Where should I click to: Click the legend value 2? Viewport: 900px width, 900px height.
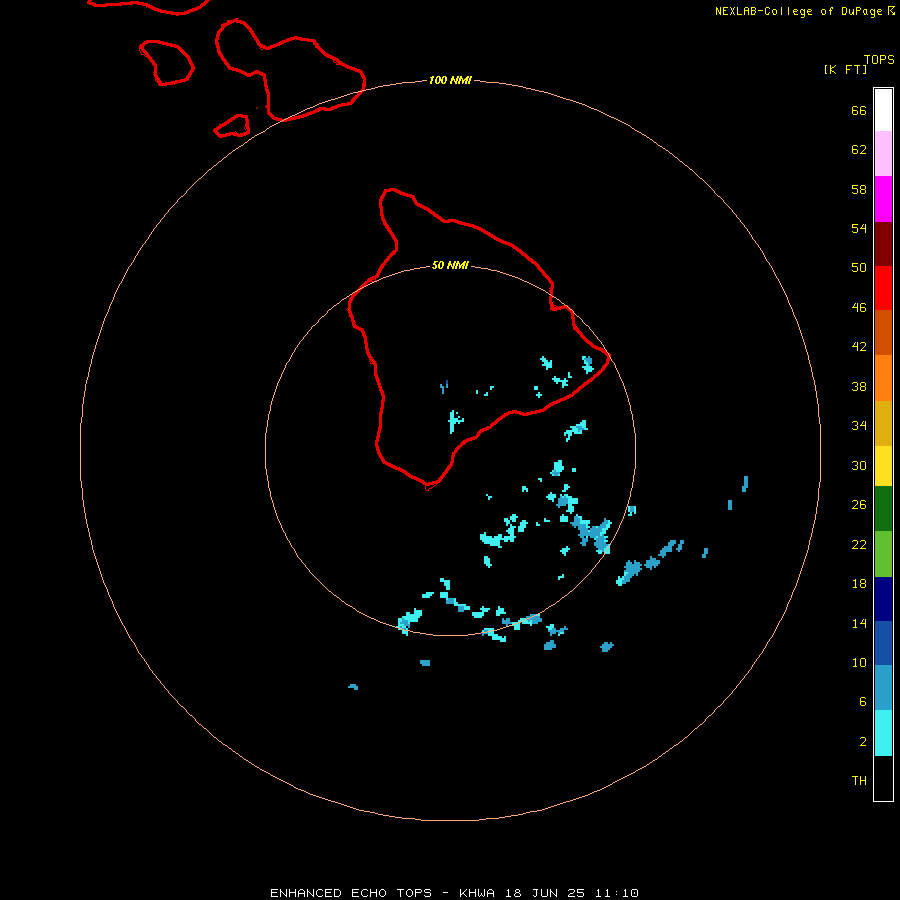862,742
